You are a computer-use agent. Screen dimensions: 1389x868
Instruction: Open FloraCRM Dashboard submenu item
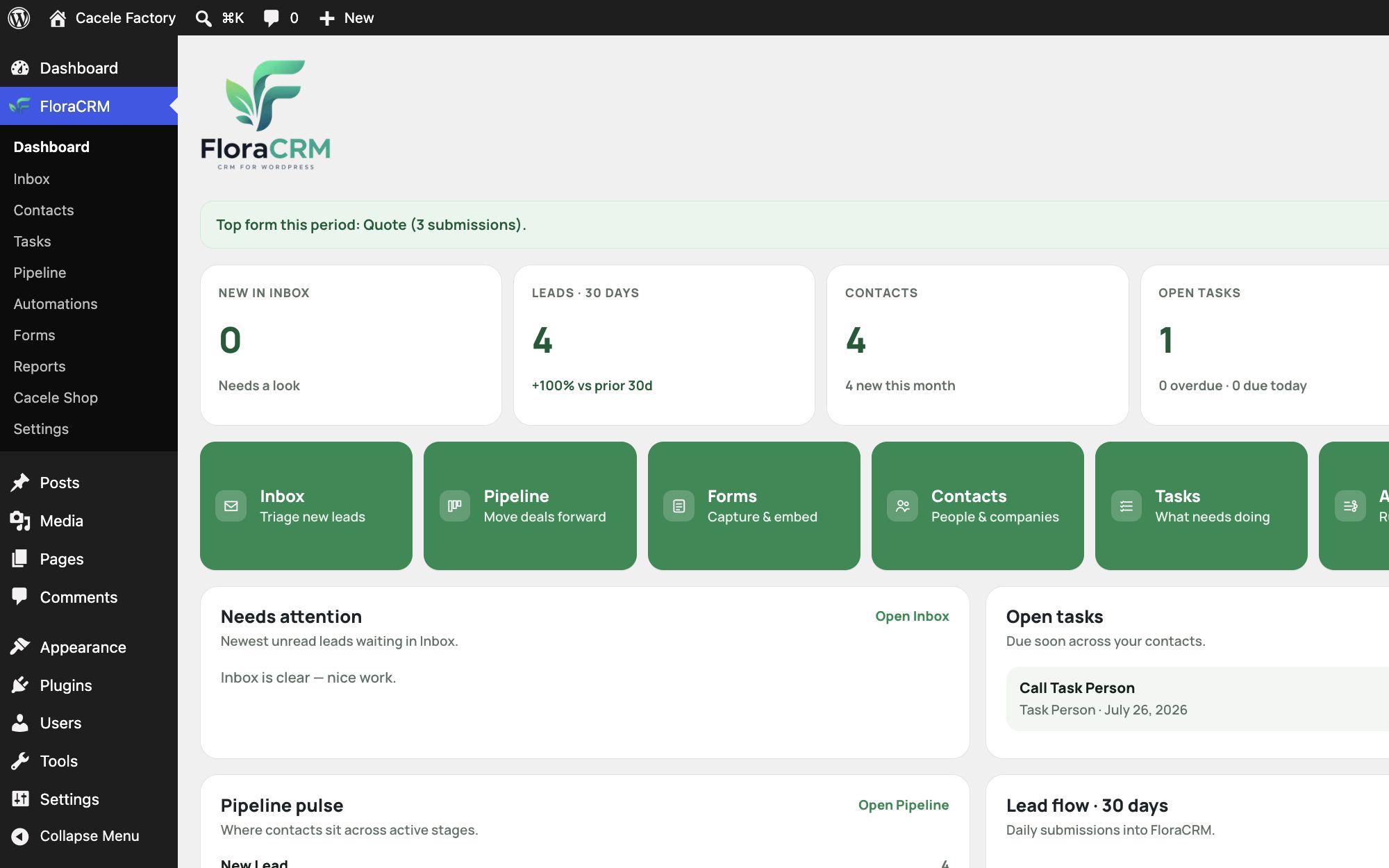pos(51,147)
